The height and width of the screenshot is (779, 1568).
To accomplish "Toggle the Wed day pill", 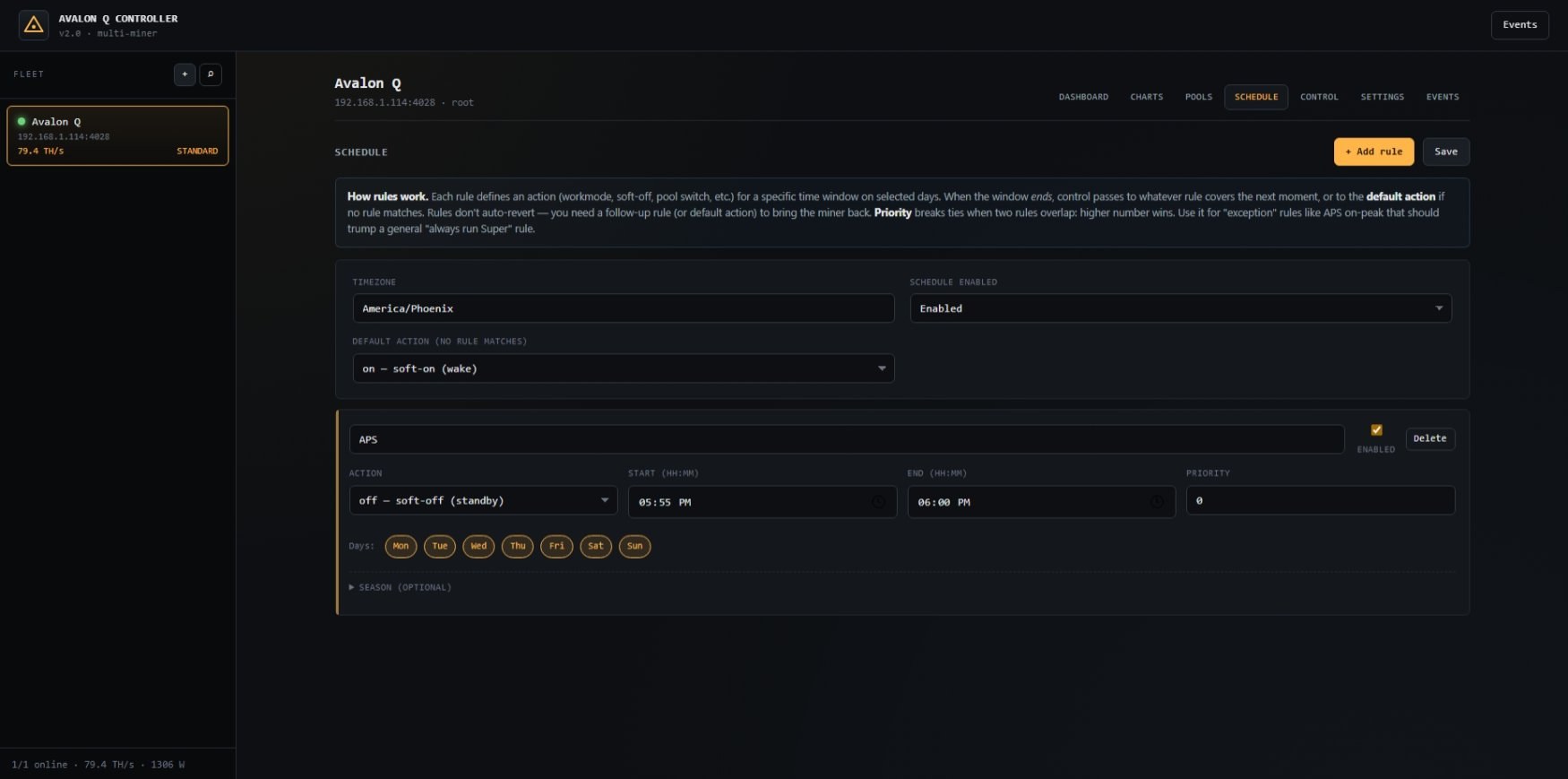I will [478, 546].
